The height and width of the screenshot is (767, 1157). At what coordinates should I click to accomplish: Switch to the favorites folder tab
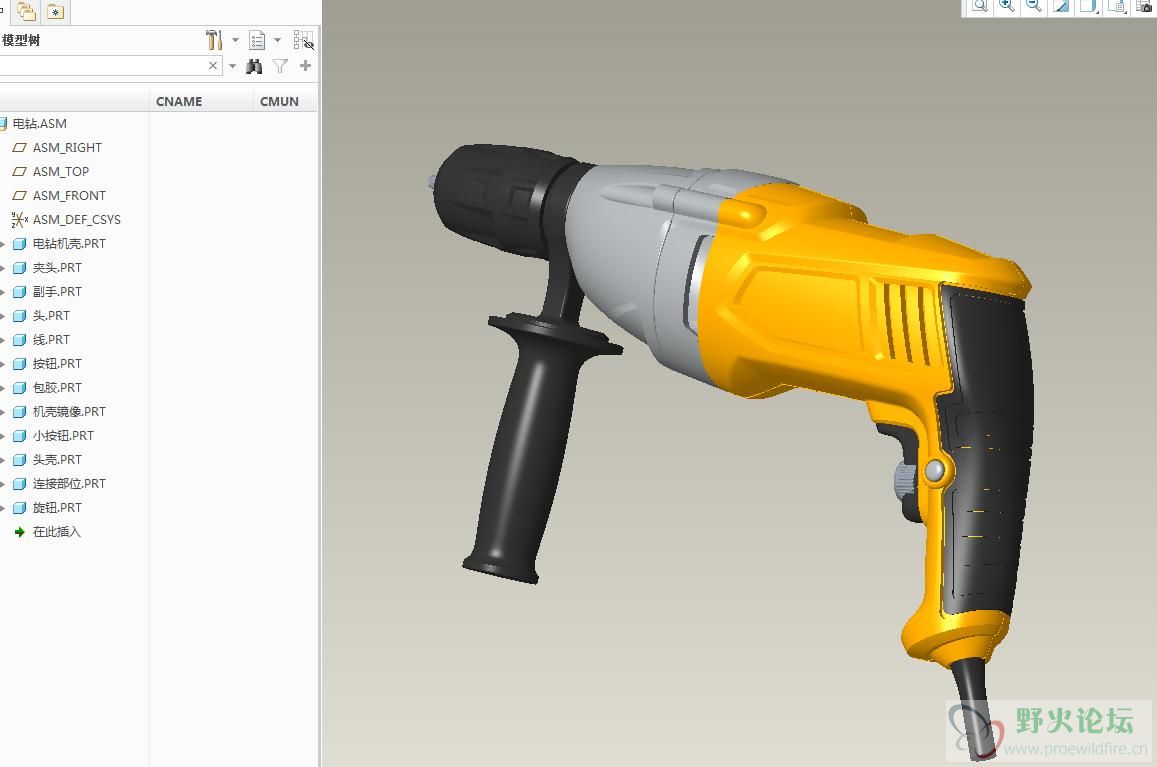pos(55,12)
